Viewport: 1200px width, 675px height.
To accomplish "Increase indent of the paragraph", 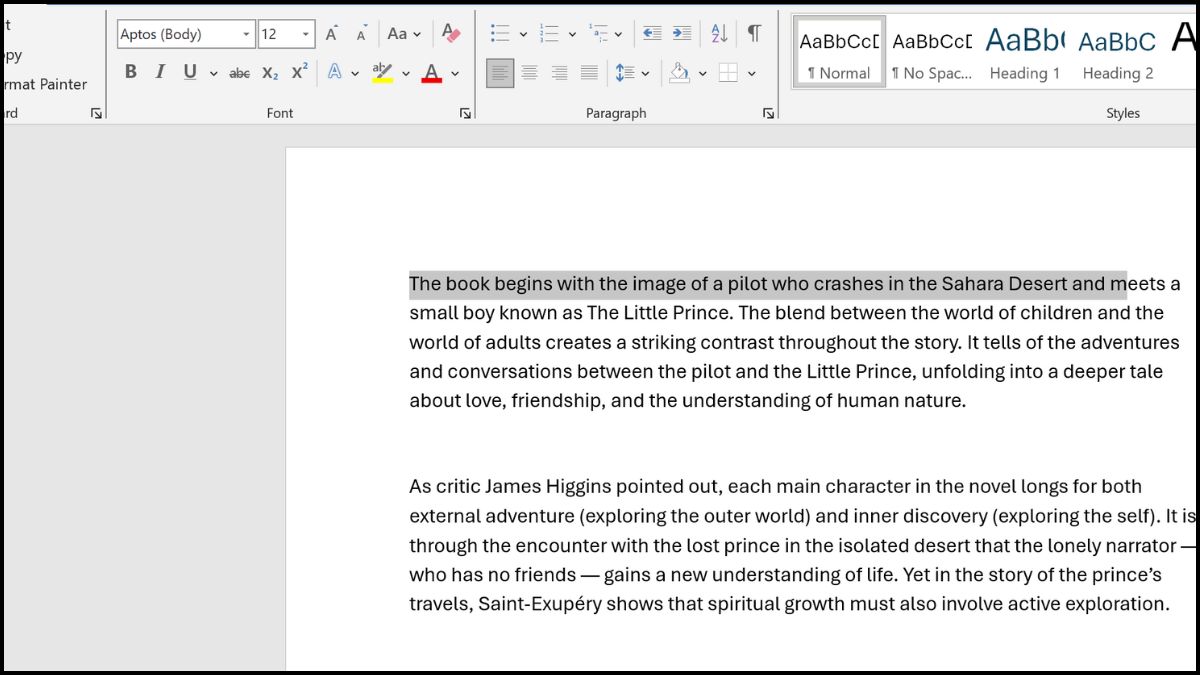I will pyautogui.click(x=682, y=34).
